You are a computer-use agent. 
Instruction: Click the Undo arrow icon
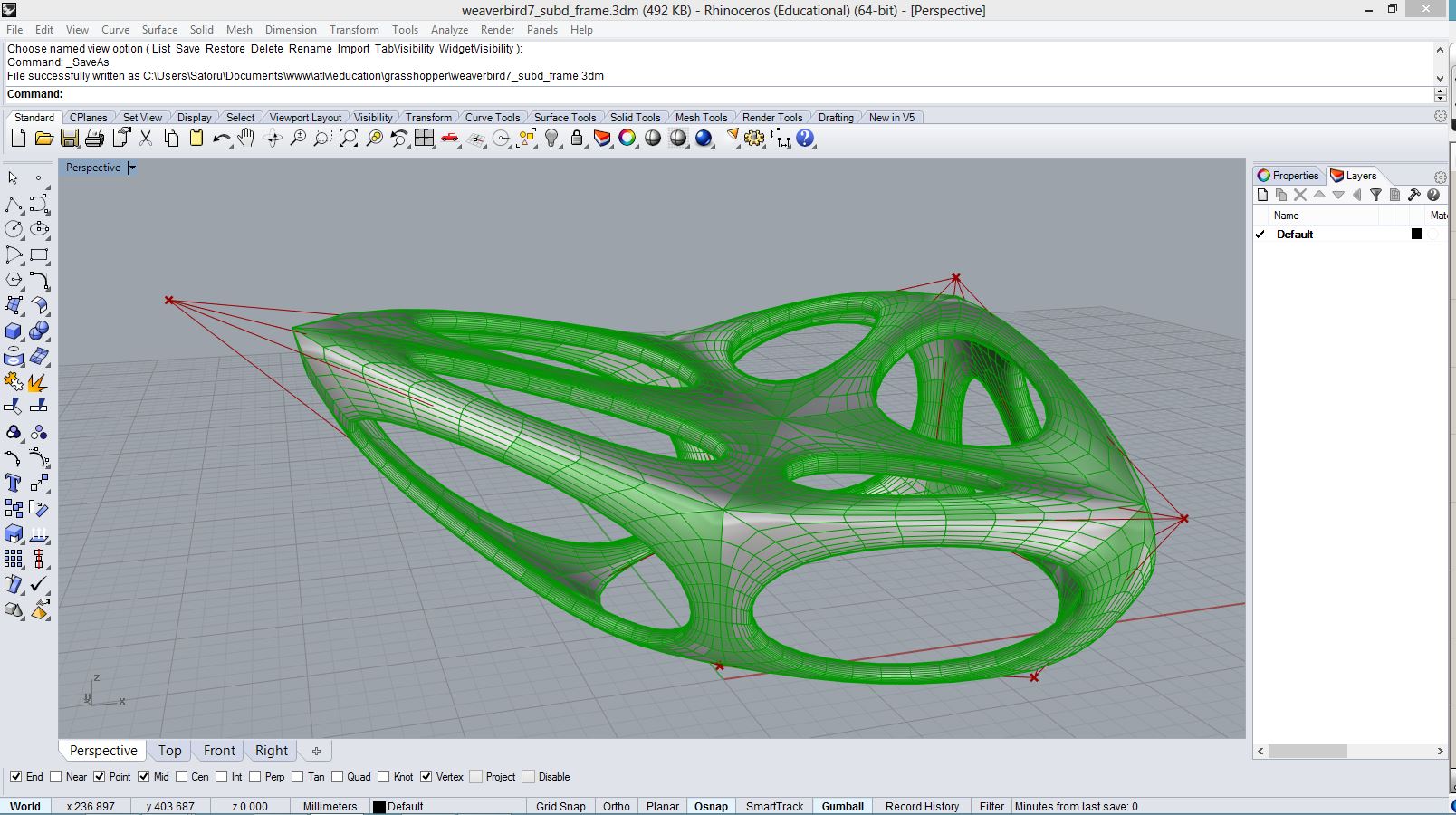221,139
